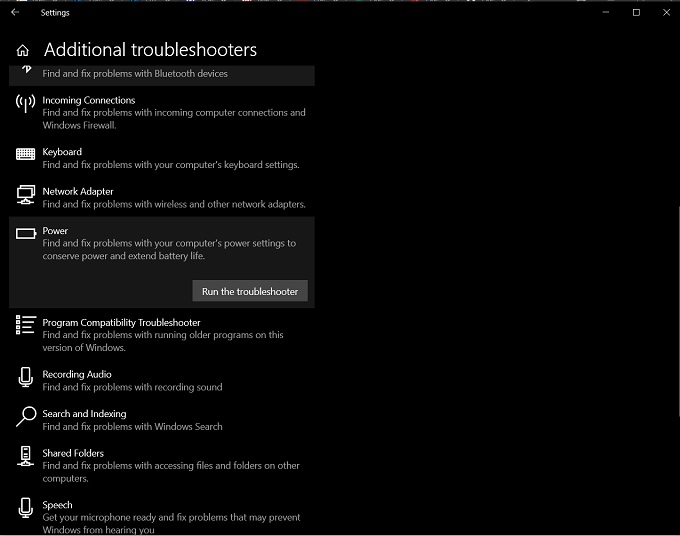Screen dimensions: 680x536
Task: Run the troubleshooter for Power
Action: (x=250, y=291)
